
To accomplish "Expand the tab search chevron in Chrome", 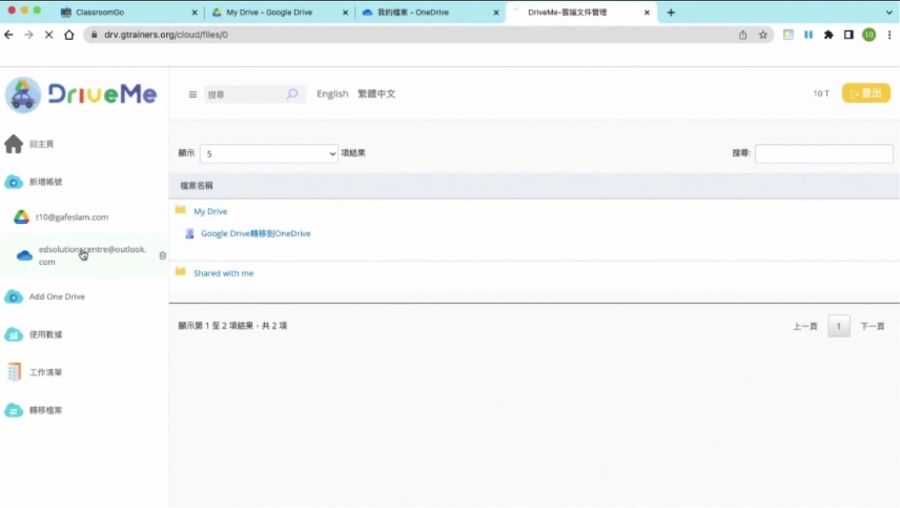I will (x=889, y=12).
